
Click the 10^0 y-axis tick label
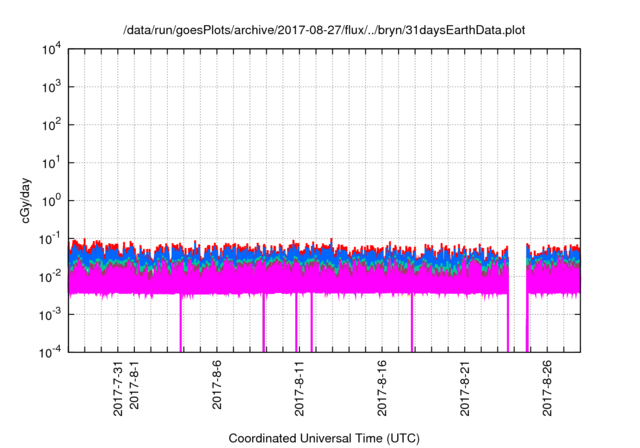[52, 200]
